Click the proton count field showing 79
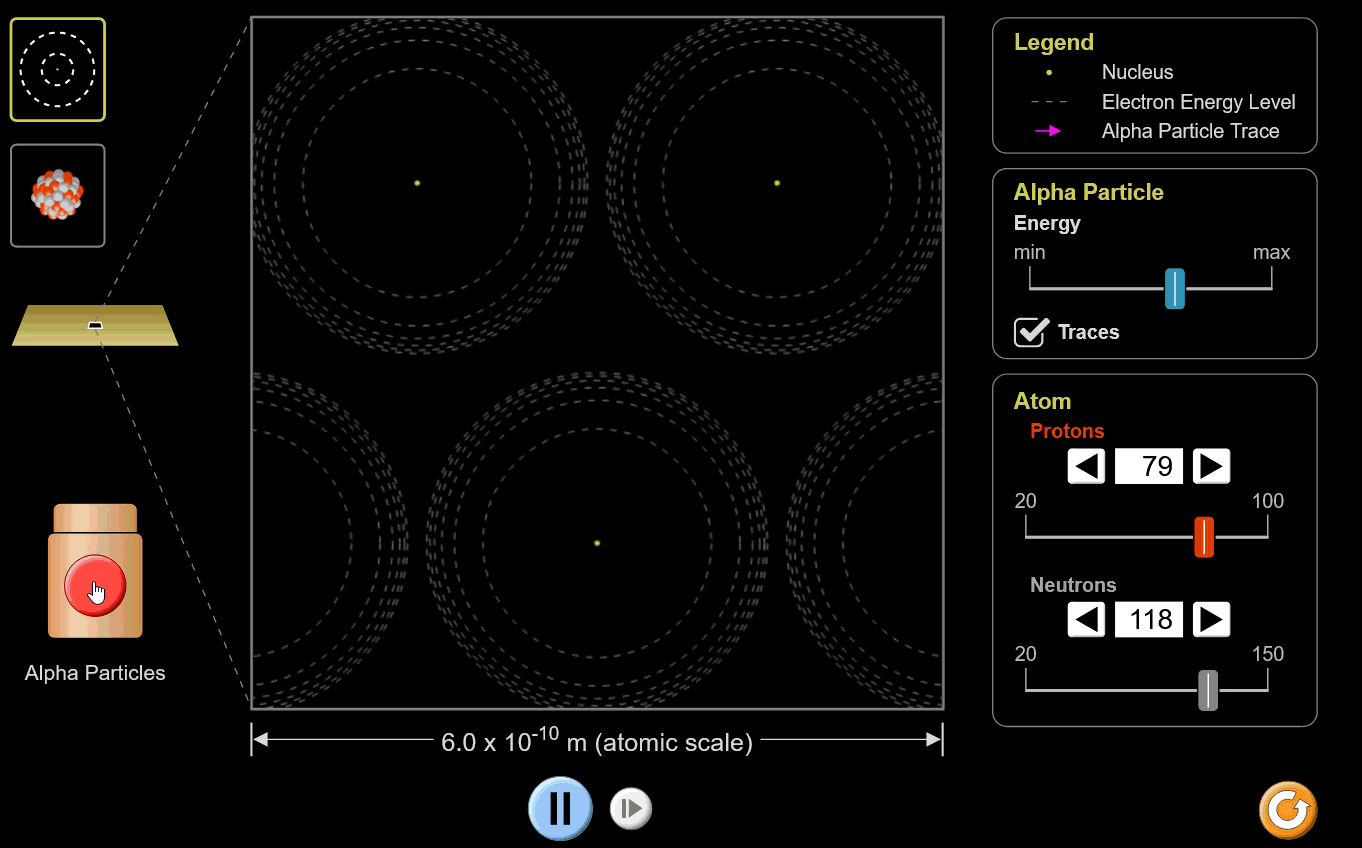Viewport: 1362px width, 848px height. click(1149, 466)
